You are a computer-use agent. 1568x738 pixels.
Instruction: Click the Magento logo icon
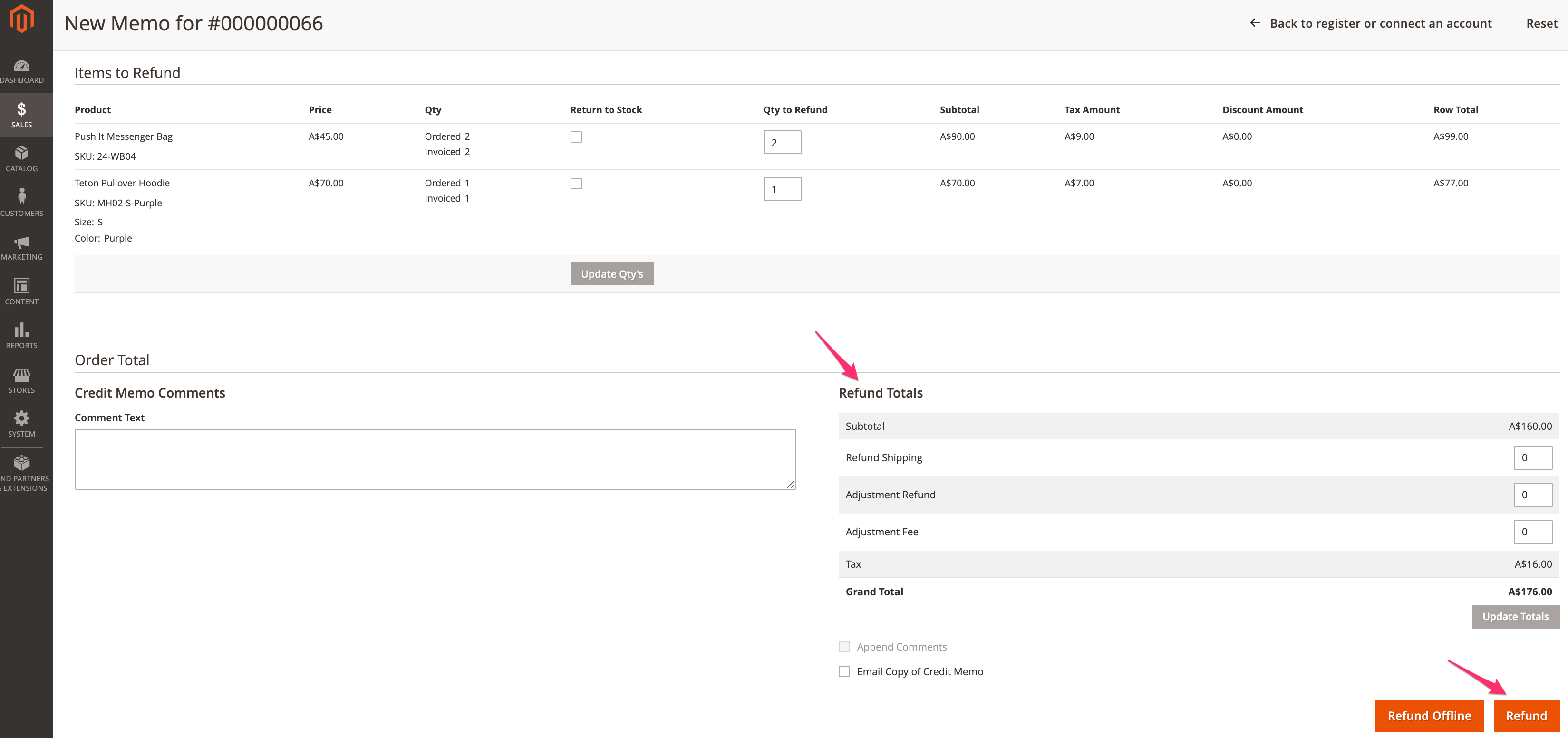click(22, 19)
